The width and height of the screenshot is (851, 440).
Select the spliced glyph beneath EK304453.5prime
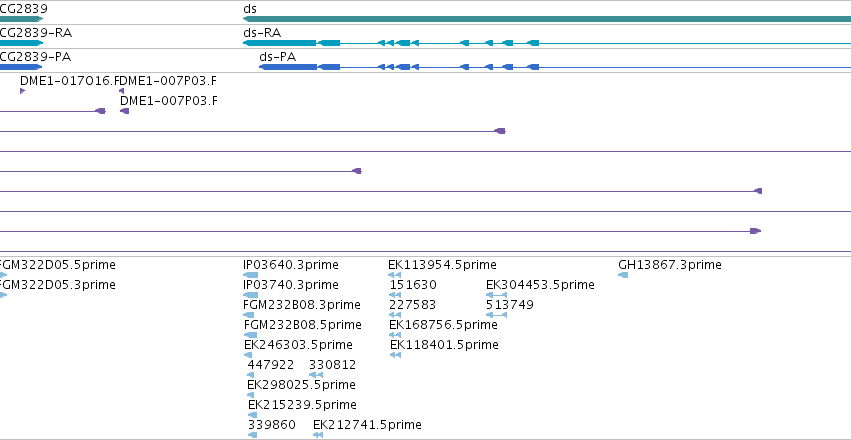point(497,295)
